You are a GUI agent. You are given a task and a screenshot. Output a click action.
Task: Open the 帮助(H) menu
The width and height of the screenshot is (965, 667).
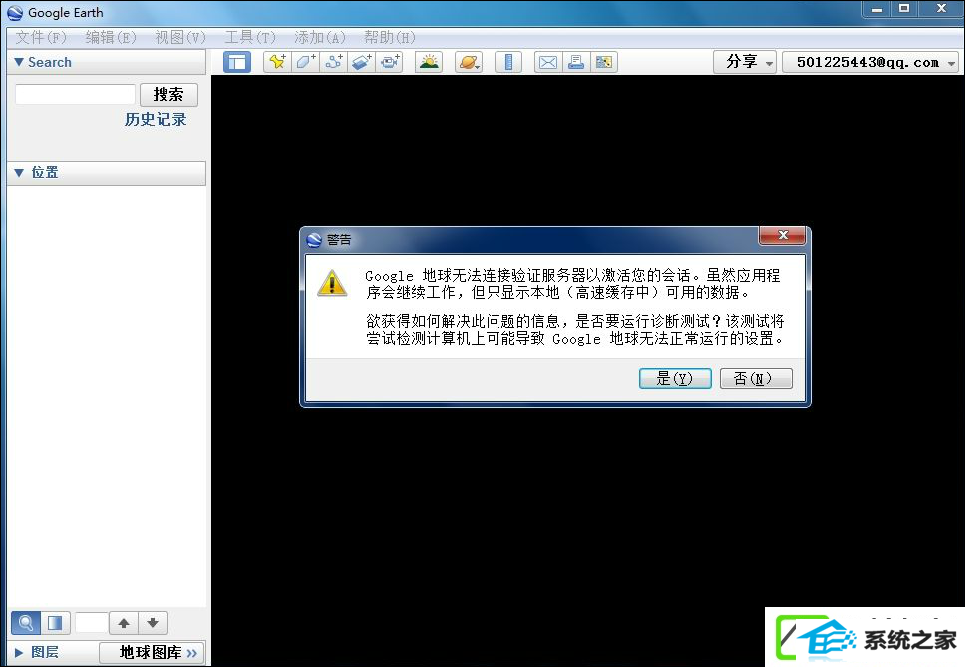click(x=390, y=38)
